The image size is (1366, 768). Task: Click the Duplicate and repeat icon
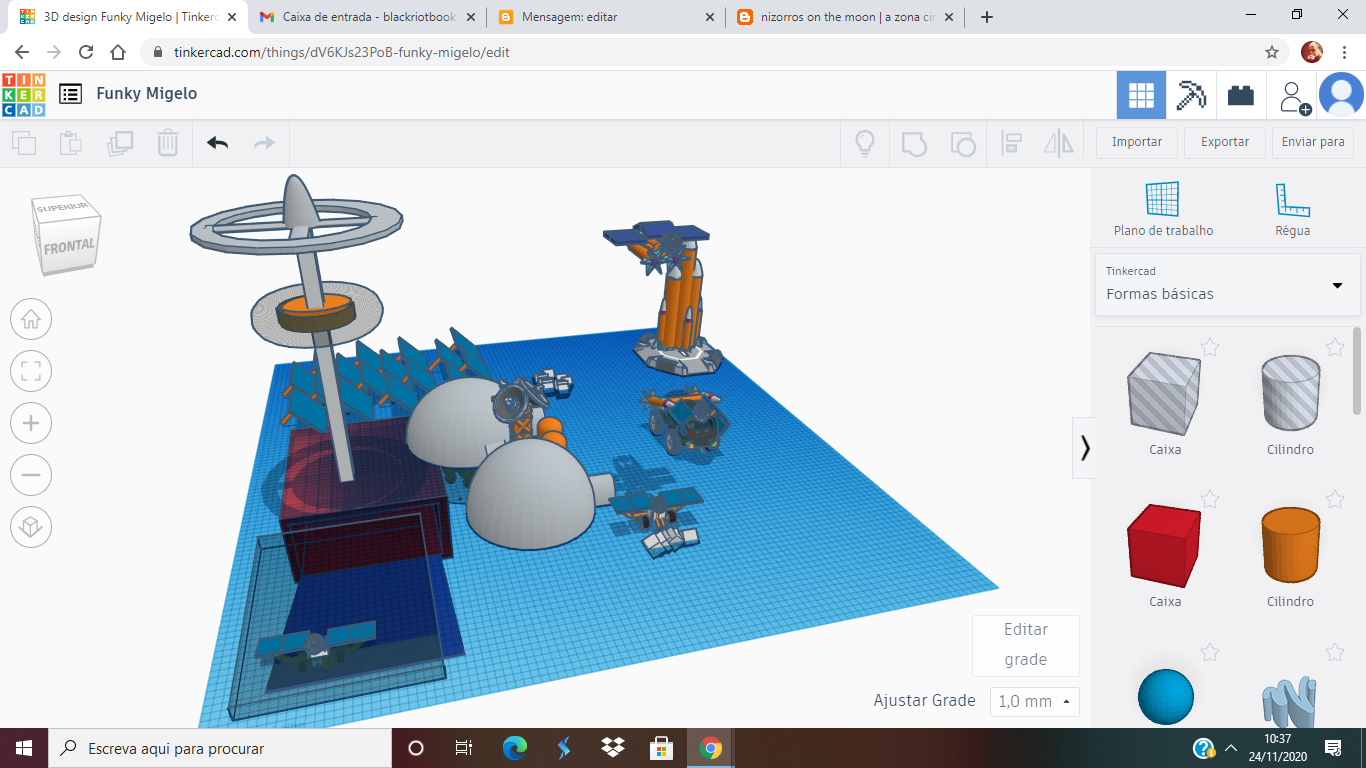(120, 143)
